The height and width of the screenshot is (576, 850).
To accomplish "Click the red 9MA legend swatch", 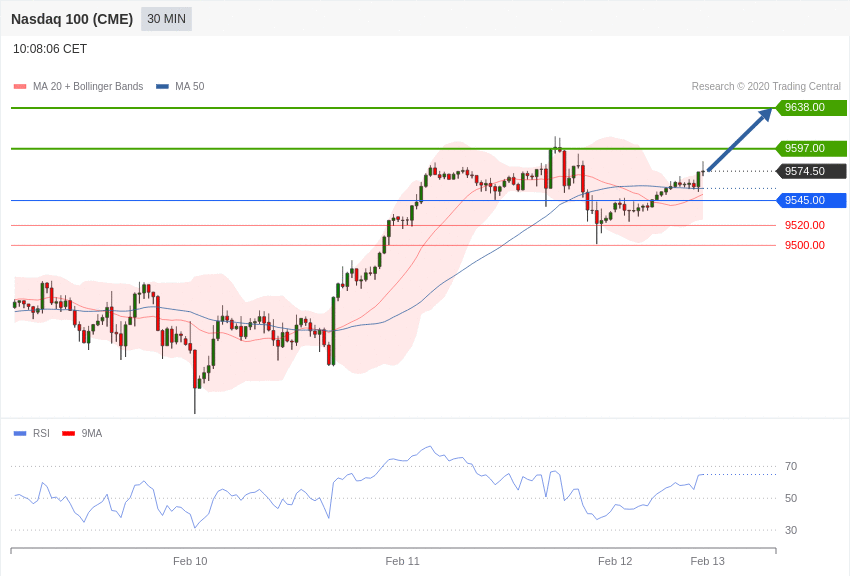I will coord(68,434).
